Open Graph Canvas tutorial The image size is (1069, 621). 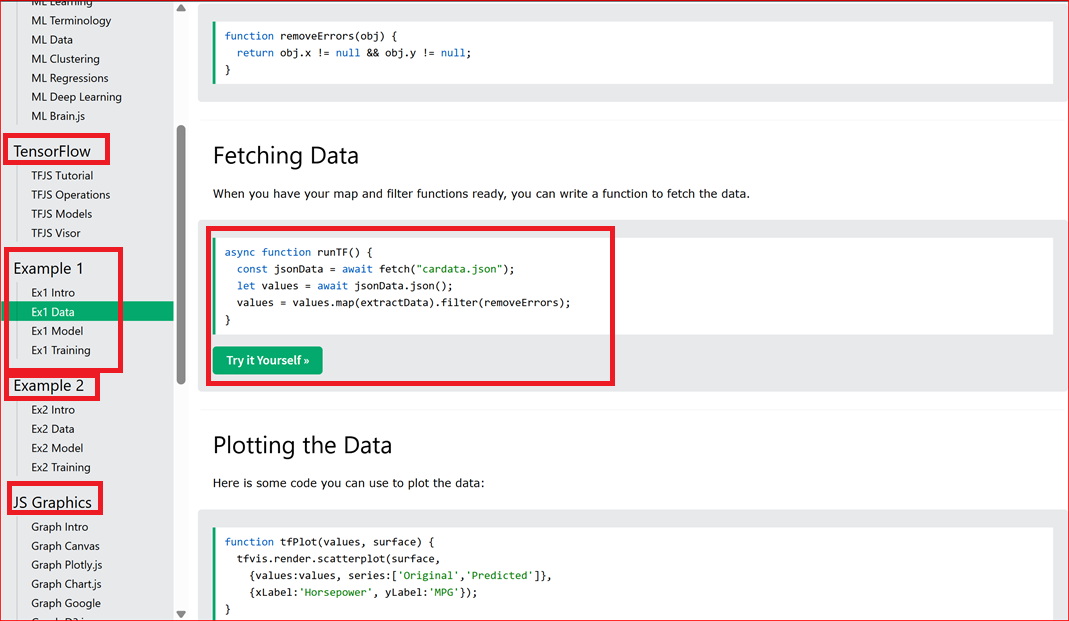tap(65, 546)
